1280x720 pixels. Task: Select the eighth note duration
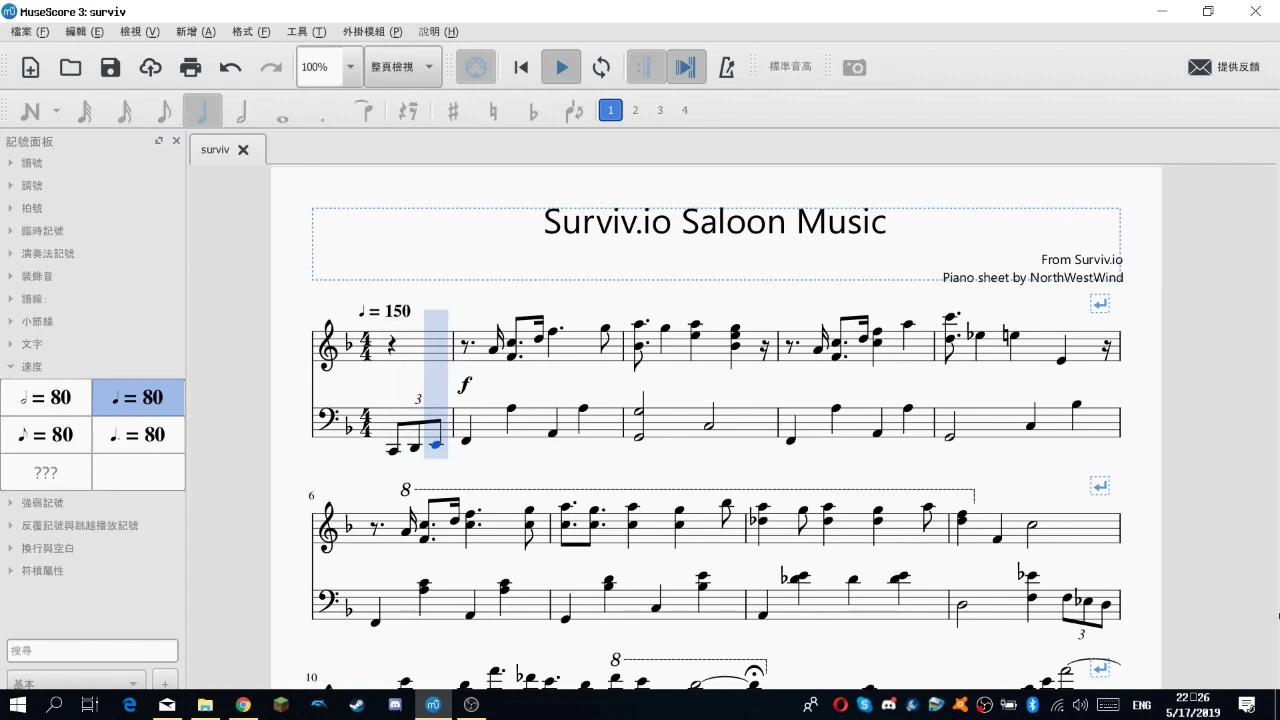(x=164, y=111)
